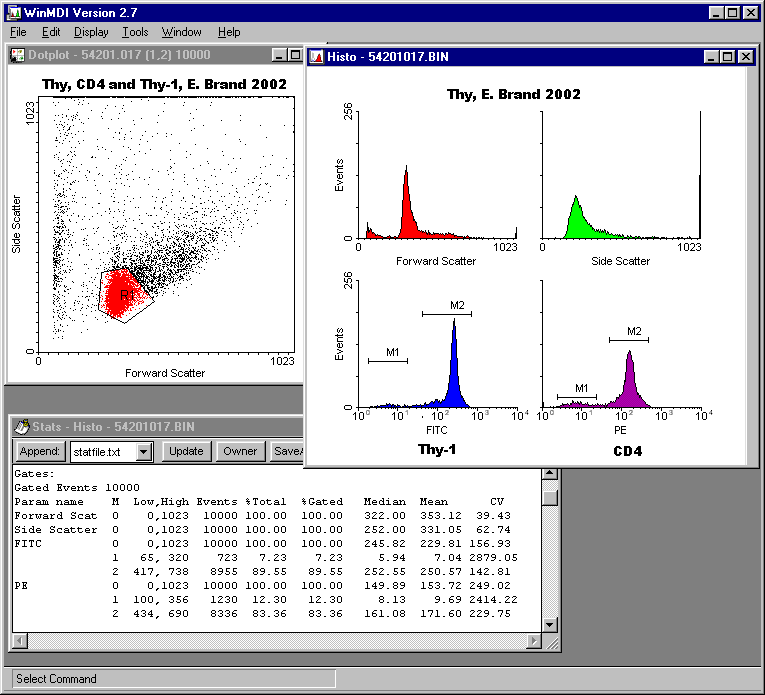Open the statfile.txt dropdown arrow
Image resolution: width=765 pixels, height=695 pixels.
pos(143,452)
